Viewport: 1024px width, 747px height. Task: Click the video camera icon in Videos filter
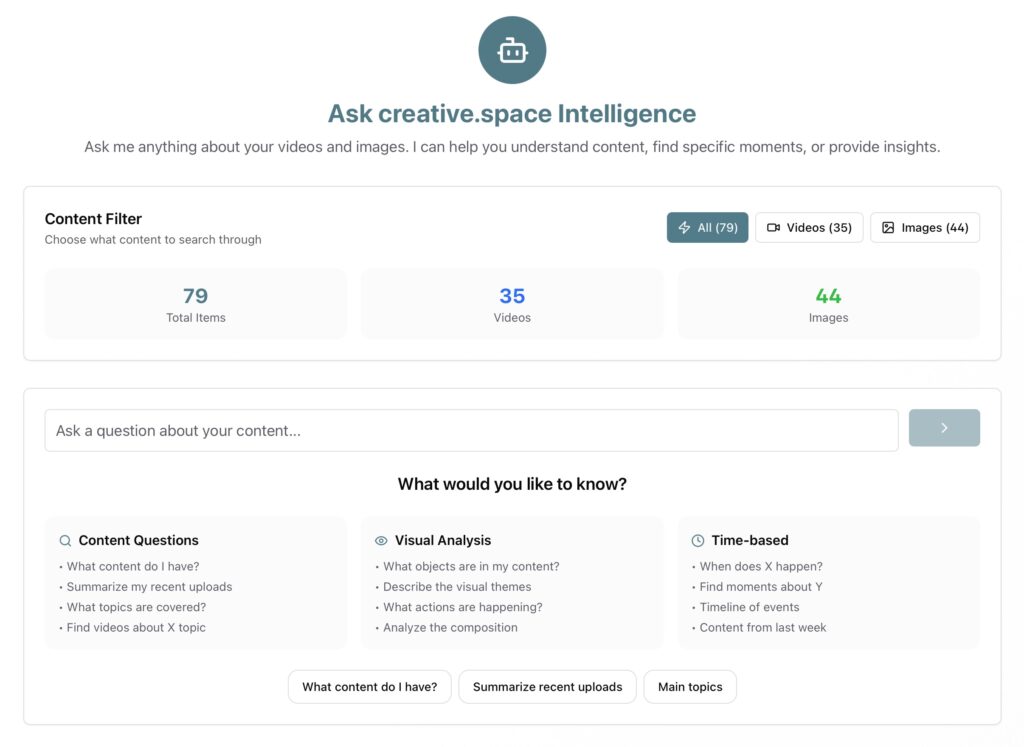(x=773, y=228)
